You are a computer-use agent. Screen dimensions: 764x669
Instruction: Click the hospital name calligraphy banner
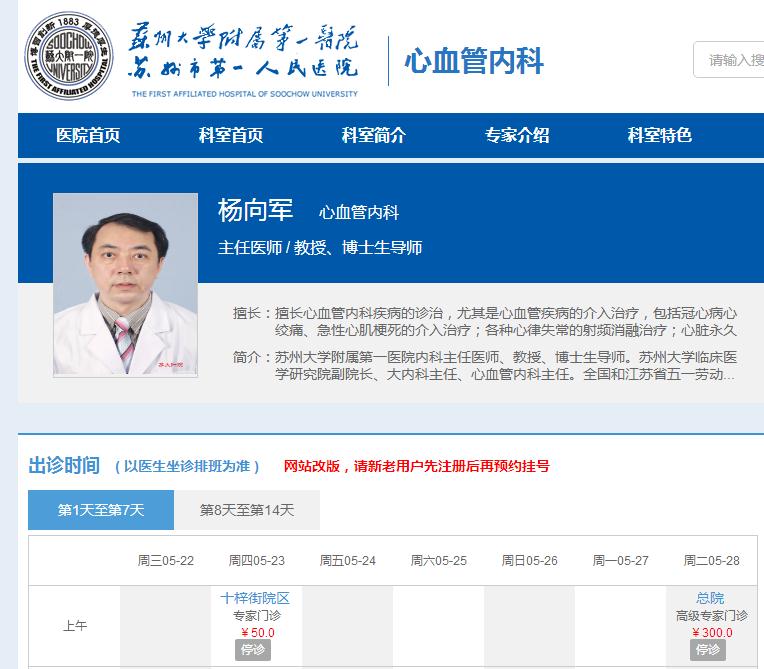pyautogui.click(x=243, y=55)
